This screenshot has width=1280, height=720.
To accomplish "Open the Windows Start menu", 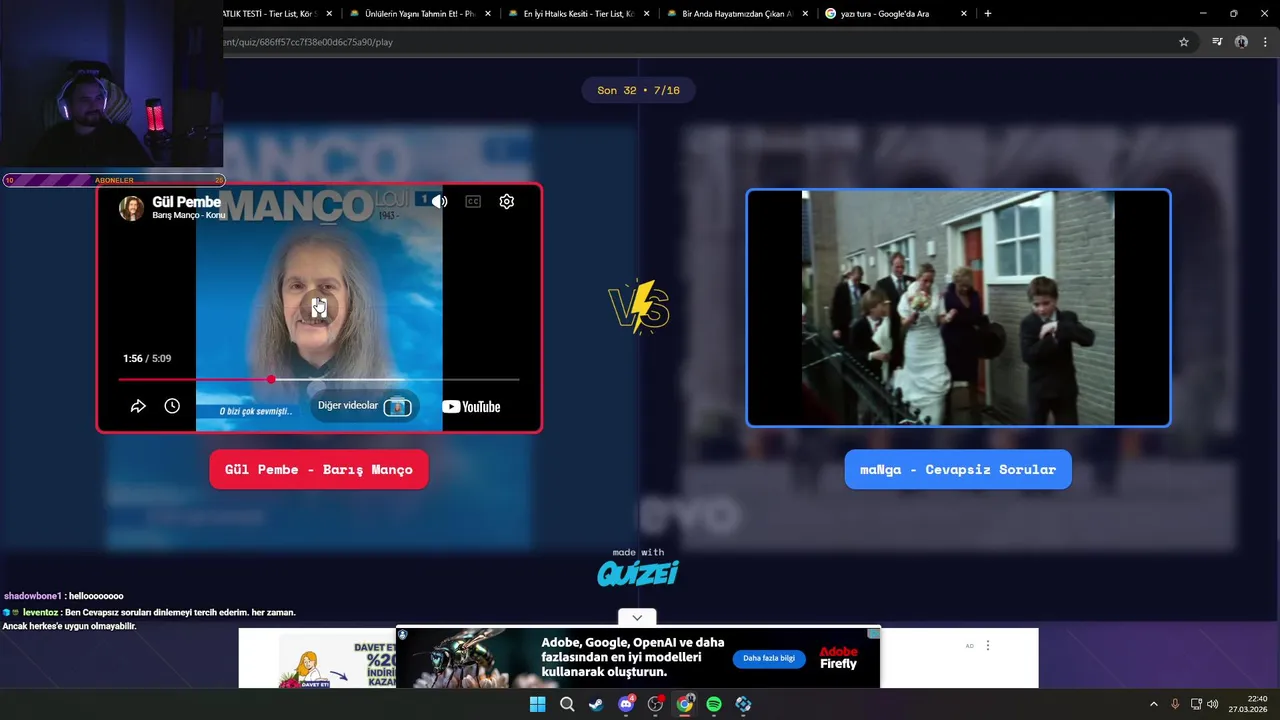I will pyautogui.click(x=537, y=704).
